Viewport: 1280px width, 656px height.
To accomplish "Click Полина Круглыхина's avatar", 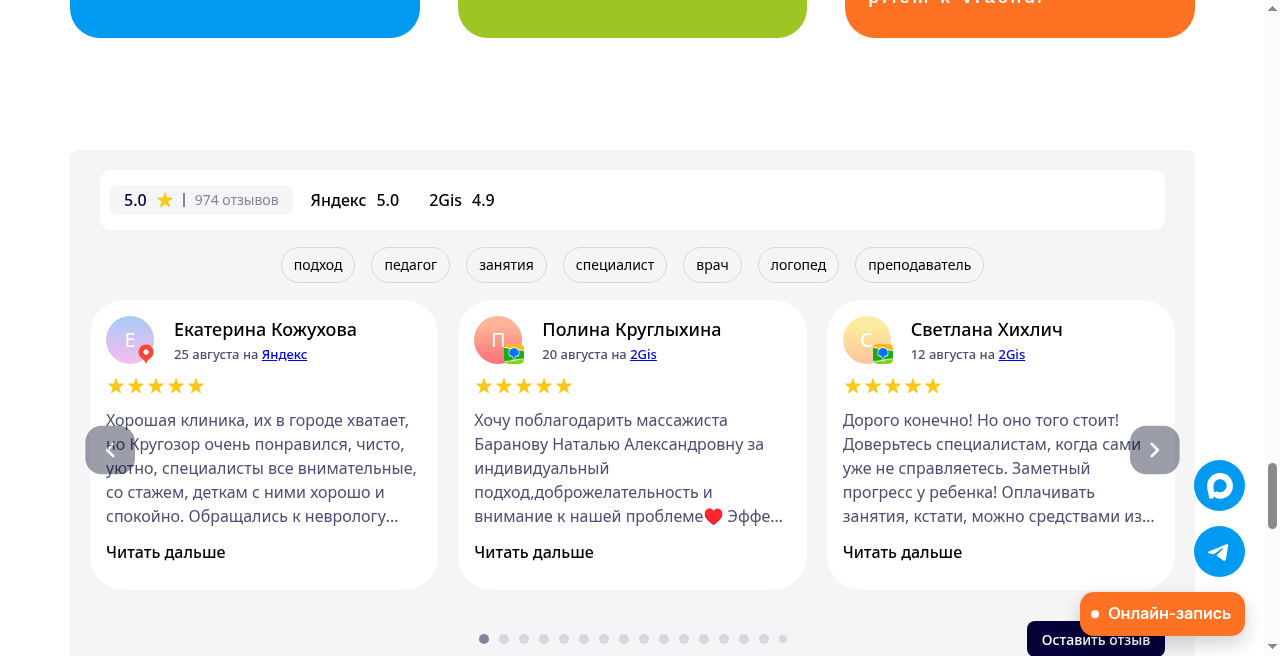I will [x=498, y=340].
